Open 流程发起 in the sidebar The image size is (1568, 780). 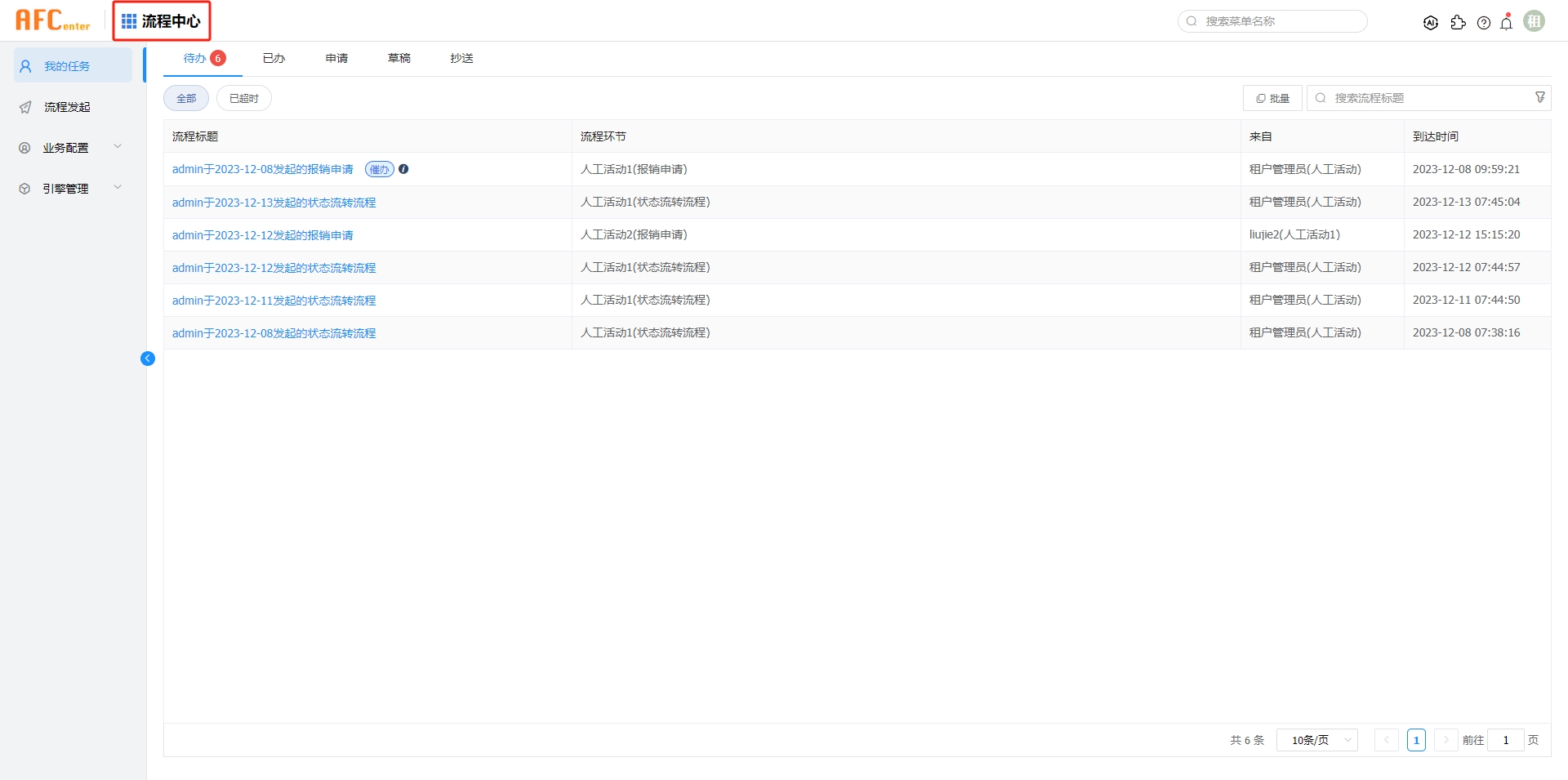[x=67, y=107]
